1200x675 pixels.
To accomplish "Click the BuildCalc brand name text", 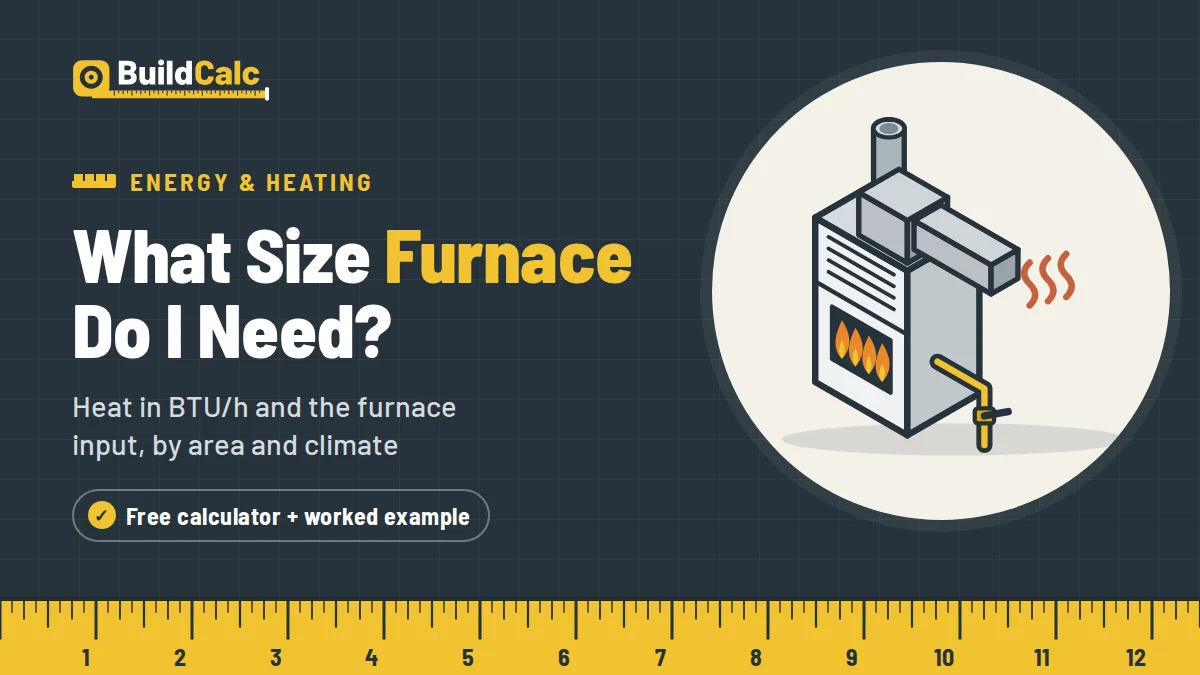I will point(189,73).
